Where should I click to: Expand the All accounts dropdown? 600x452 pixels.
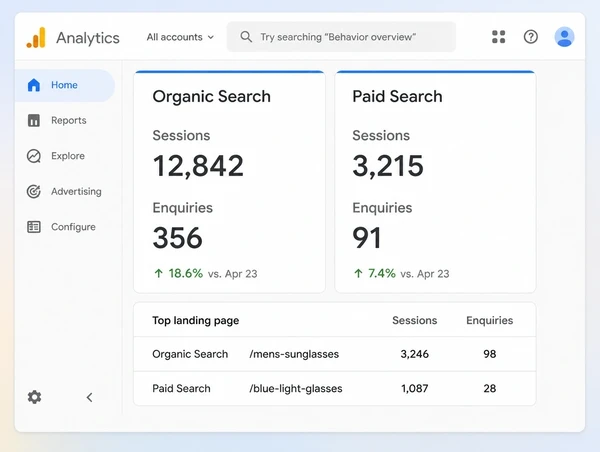tap(180, 37)
